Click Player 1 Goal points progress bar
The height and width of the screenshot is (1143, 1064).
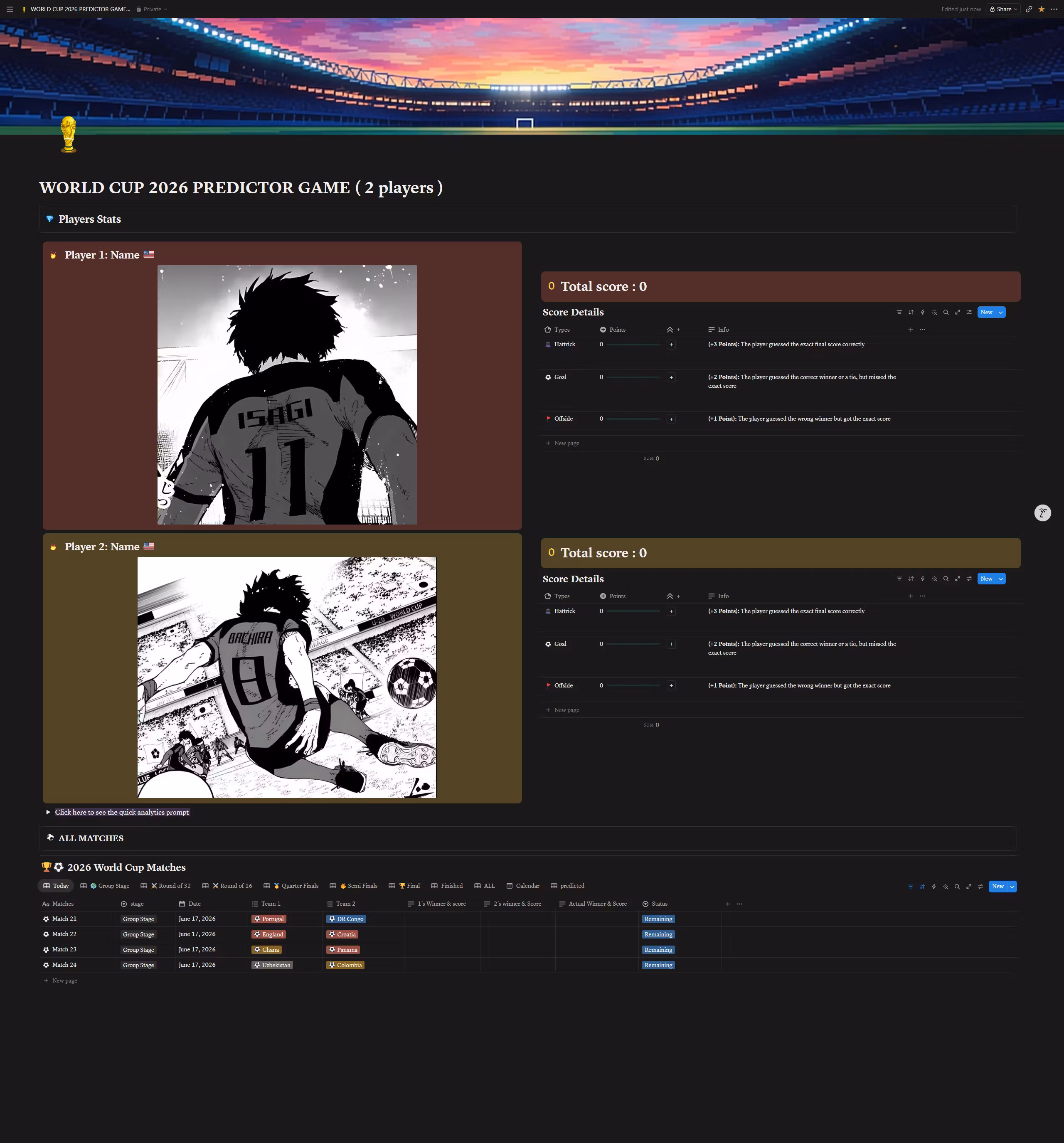coord(633,377)
